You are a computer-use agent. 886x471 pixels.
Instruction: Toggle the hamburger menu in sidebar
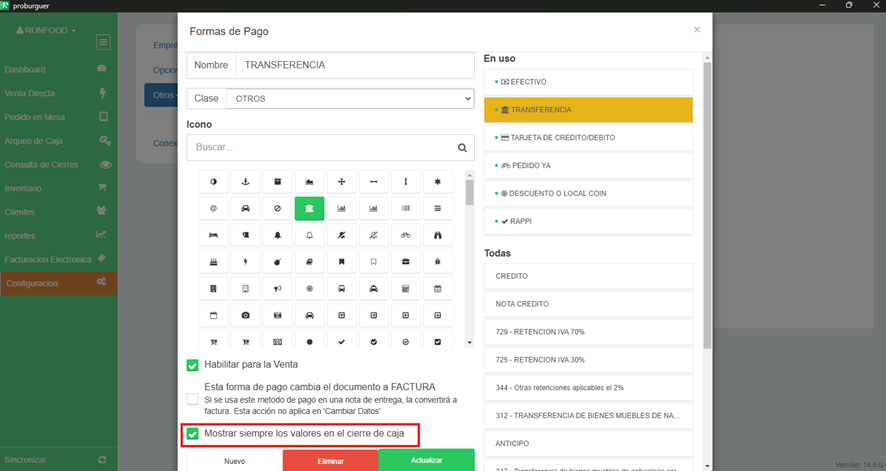(103, 42)
